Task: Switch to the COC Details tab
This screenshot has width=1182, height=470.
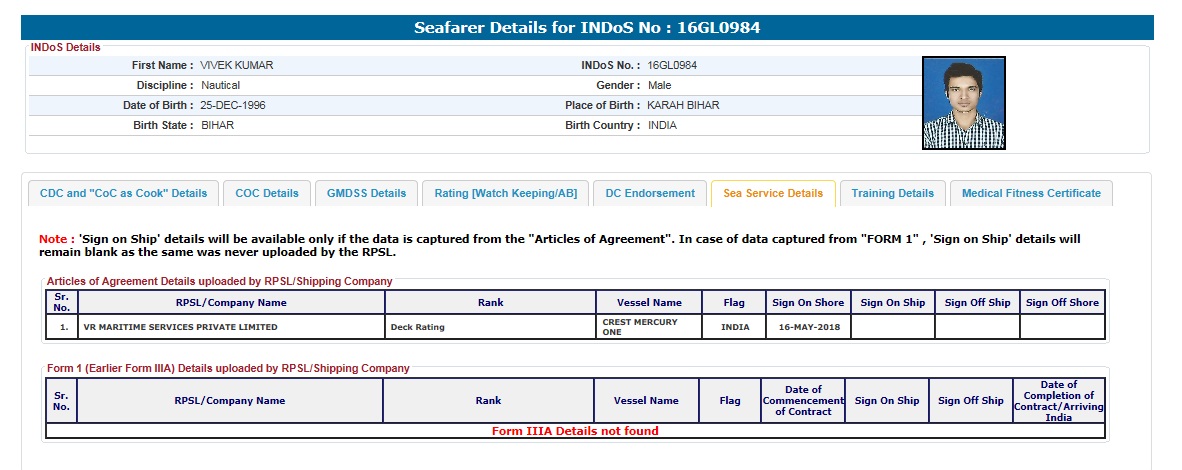Action: (267, 193)
